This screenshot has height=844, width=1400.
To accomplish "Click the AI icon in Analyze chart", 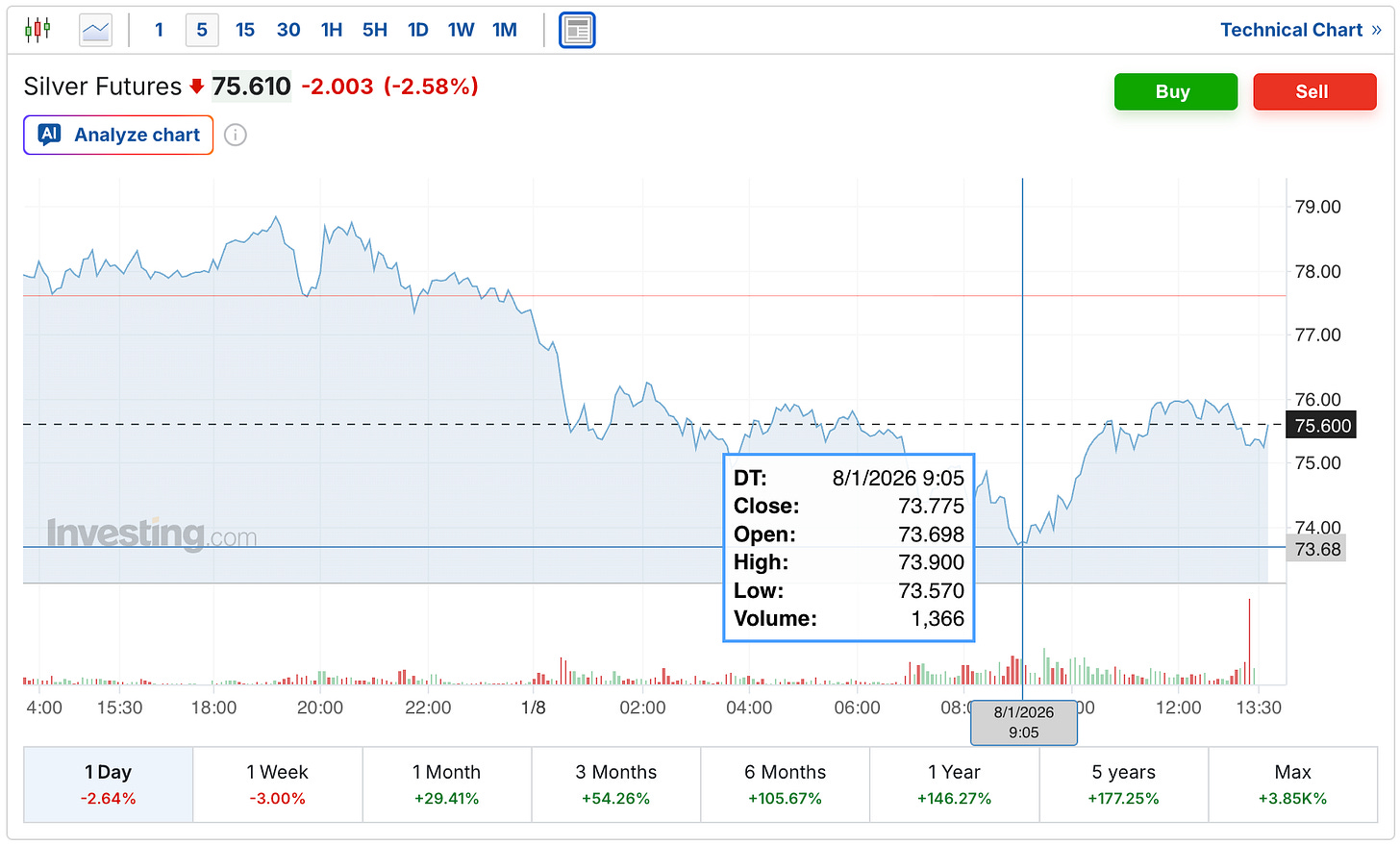I will (x=49, y=135).
